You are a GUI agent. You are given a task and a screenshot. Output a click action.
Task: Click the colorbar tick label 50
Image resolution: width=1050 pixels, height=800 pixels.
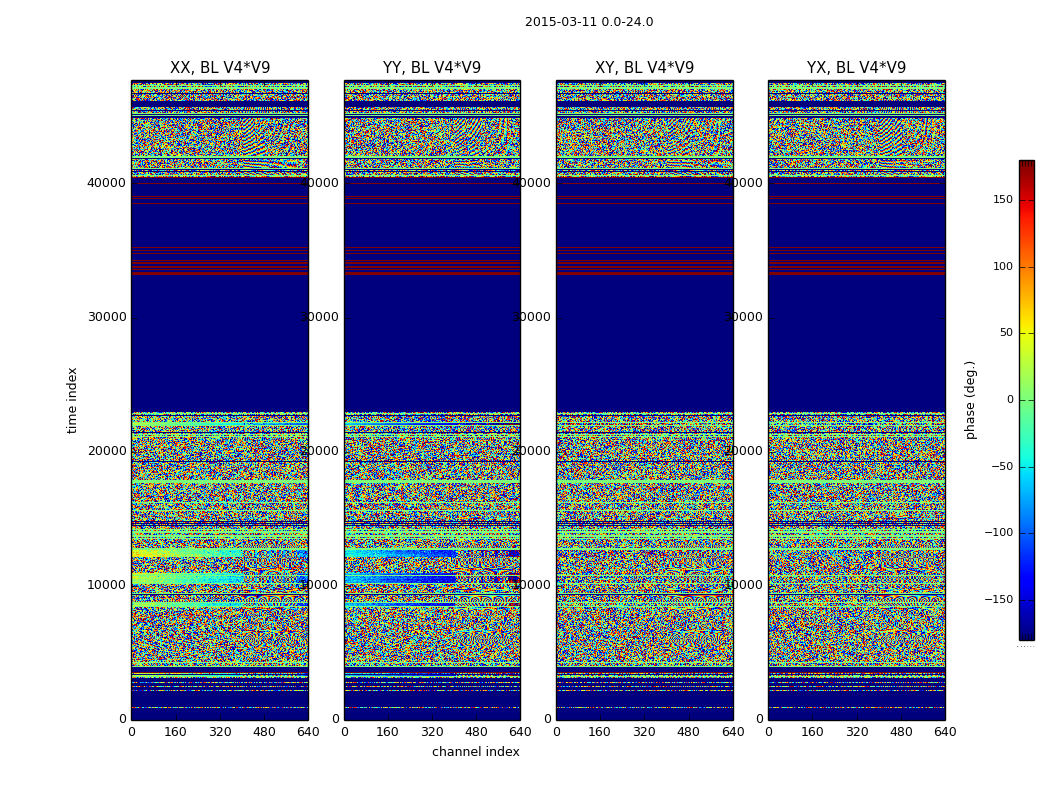click(x=1006, y=333)
